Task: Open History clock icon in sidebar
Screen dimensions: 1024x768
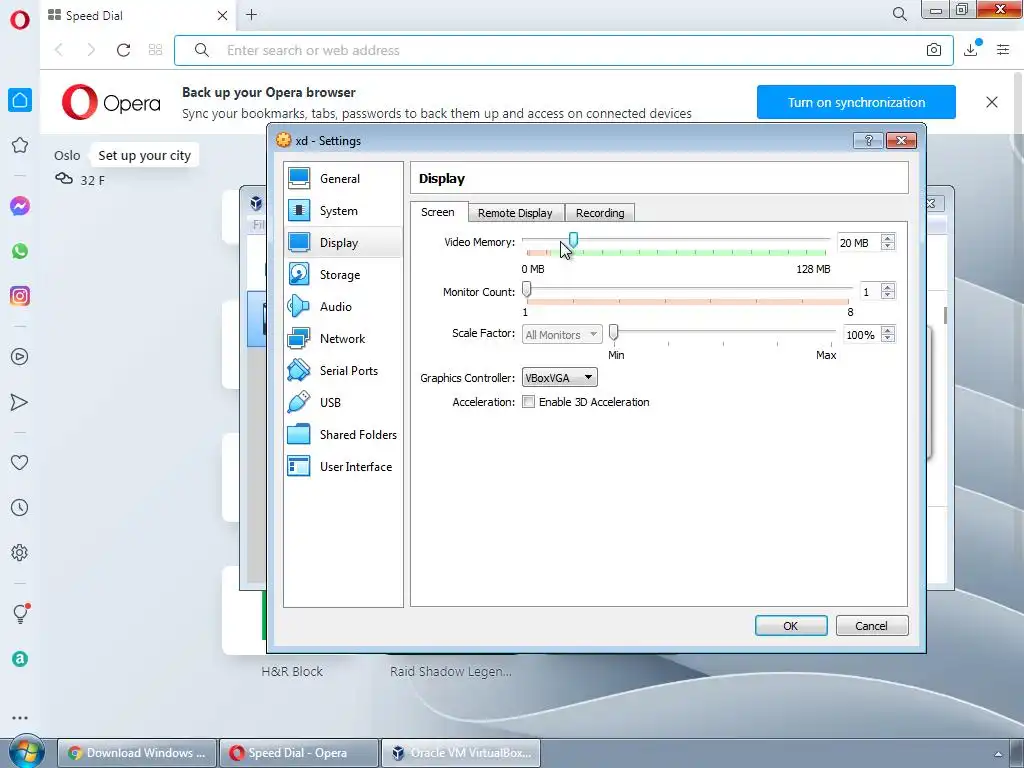Action: tap(20, 507)
